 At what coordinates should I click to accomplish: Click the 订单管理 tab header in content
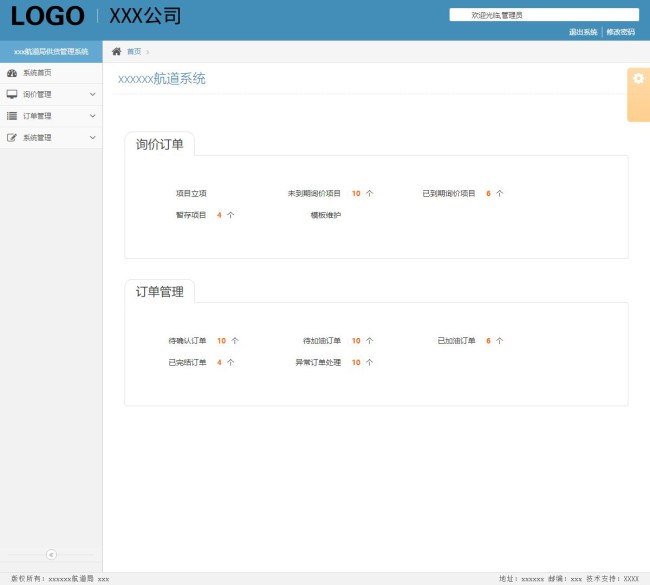click(160, 292)
